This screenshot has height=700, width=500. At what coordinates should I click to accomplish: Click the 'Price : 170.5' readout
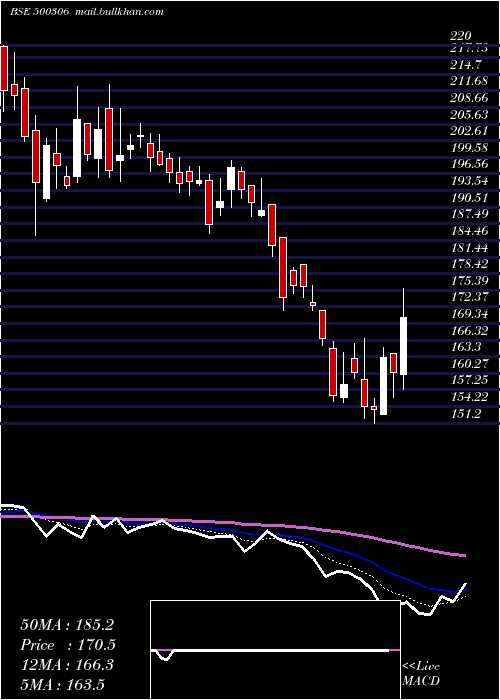pyautogui.click(x=68, y=645)
